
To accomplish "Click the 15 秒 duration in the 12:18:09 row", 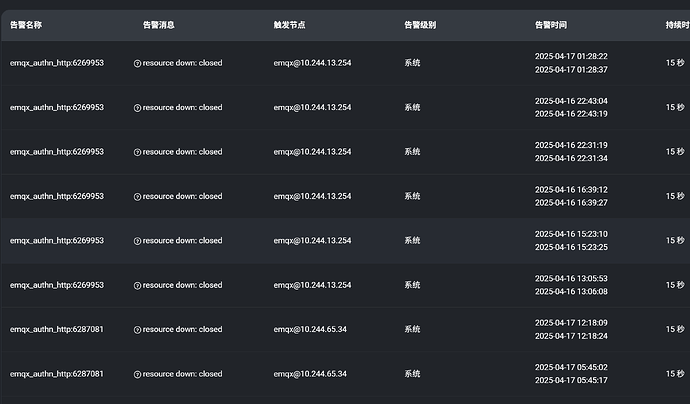I will pyautogui.click(x=675, y=330).
